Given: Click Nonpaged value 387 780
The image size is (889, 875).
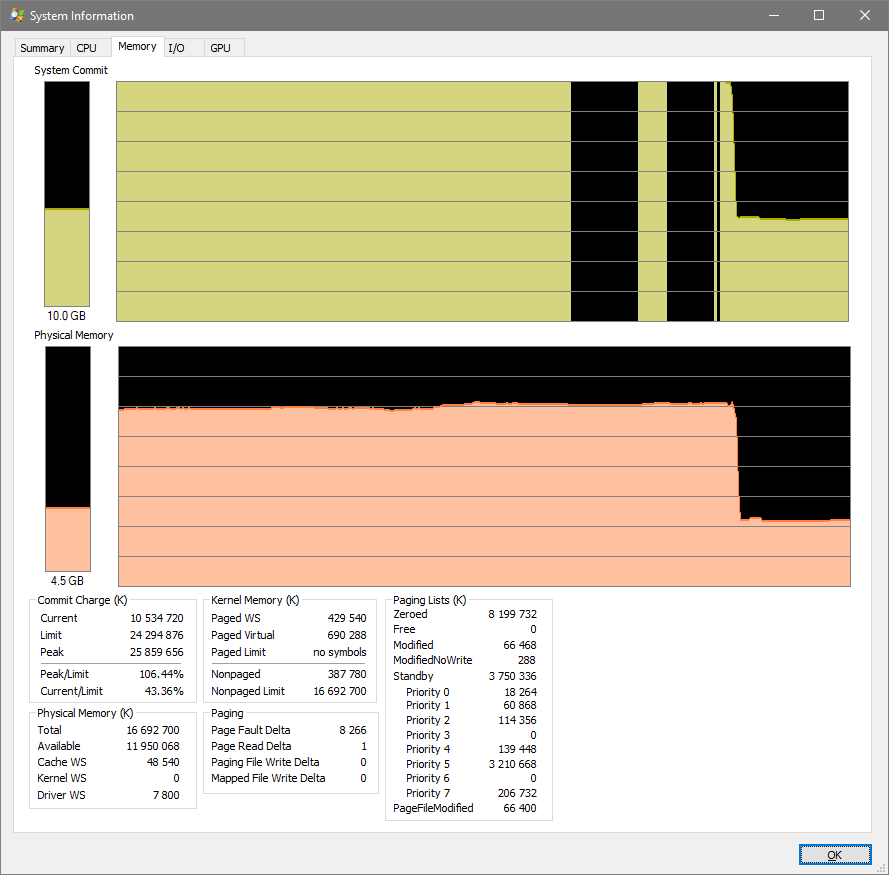Looking at the screenshot, I should tap(347, 674).
